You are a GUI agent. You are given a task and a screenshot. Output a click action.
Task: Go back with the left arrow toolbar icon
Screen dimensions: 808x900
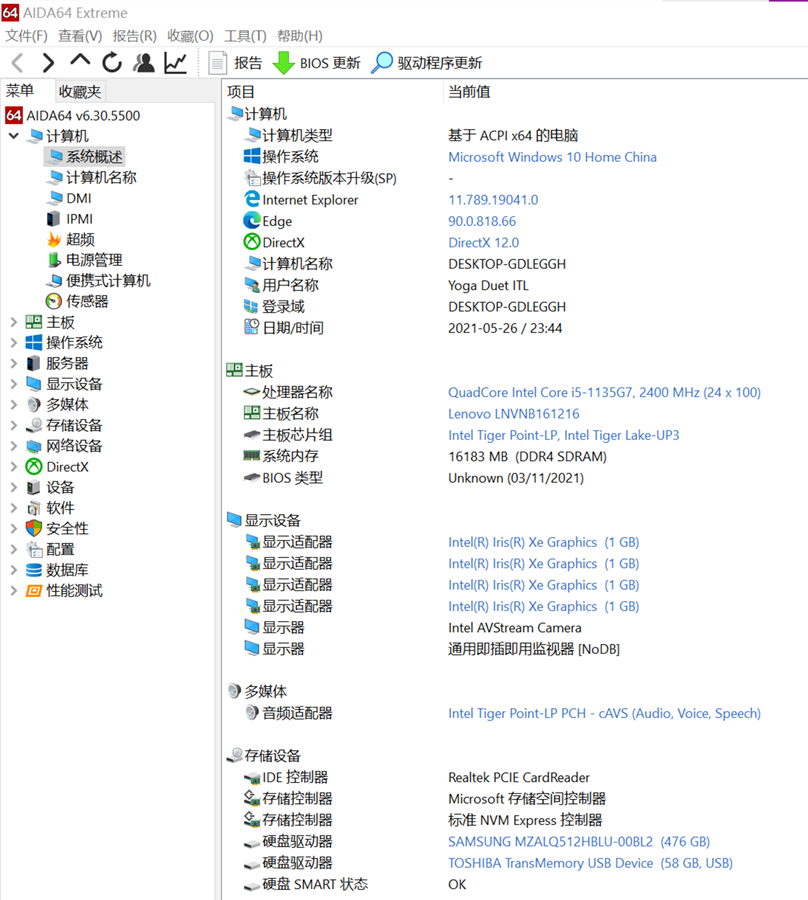pyautogui.click(x=18, y=63)
